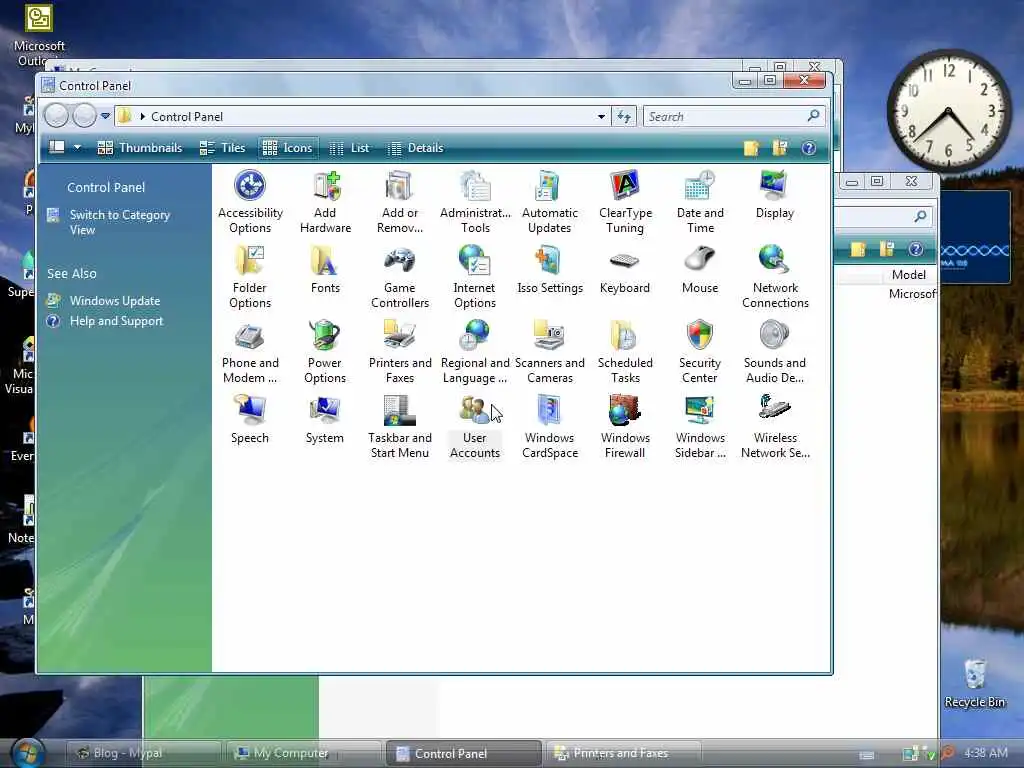
Task: Expand the address bar dropdown
Action: click(x=601, y=117)
